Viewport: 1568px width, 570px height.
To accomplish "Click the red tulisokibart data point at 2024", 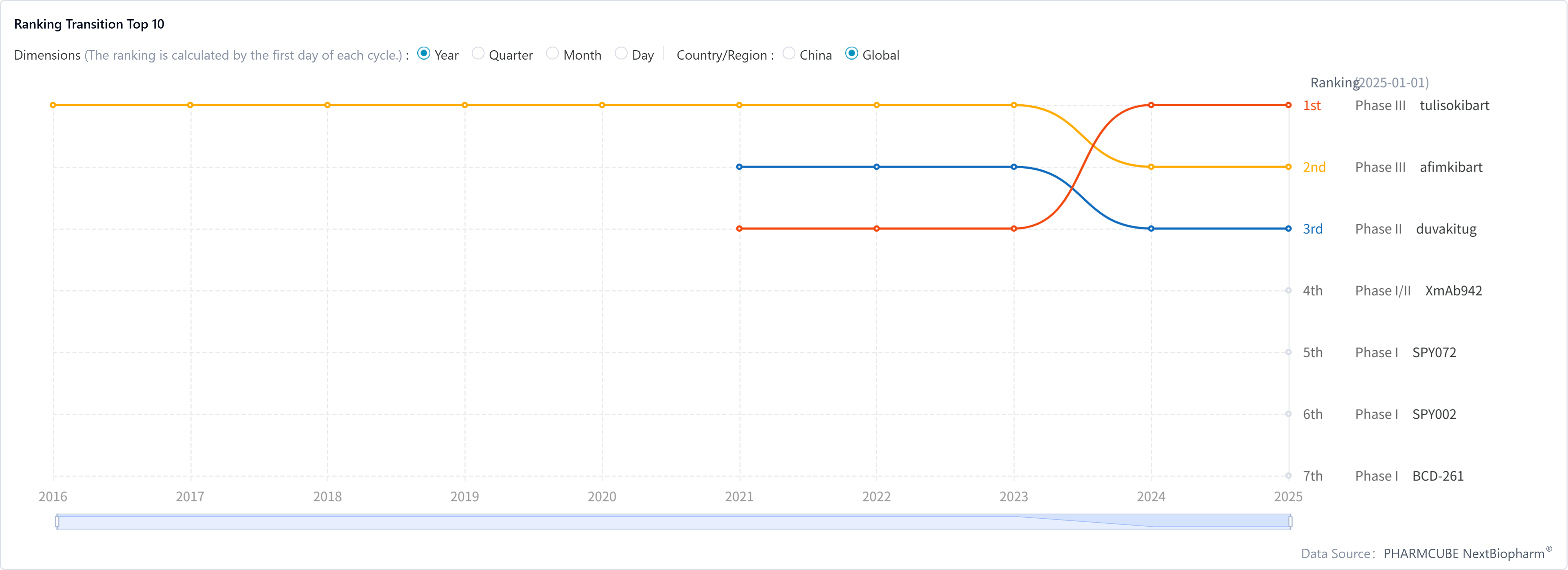I will tap(1150, 105).
